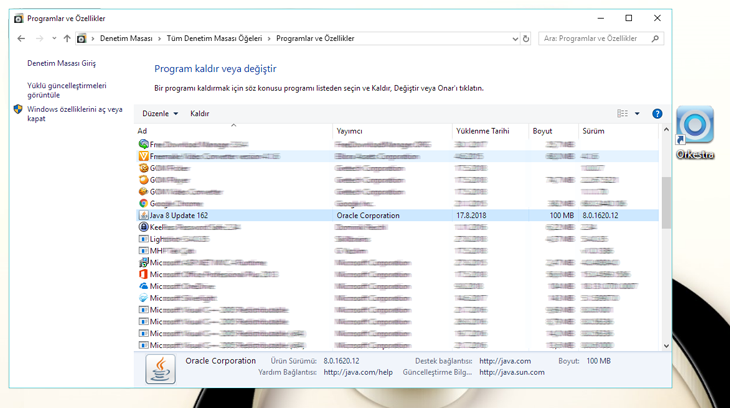Click the Kaldır uninstall button

pyautogui.click(x=200, y=114)
